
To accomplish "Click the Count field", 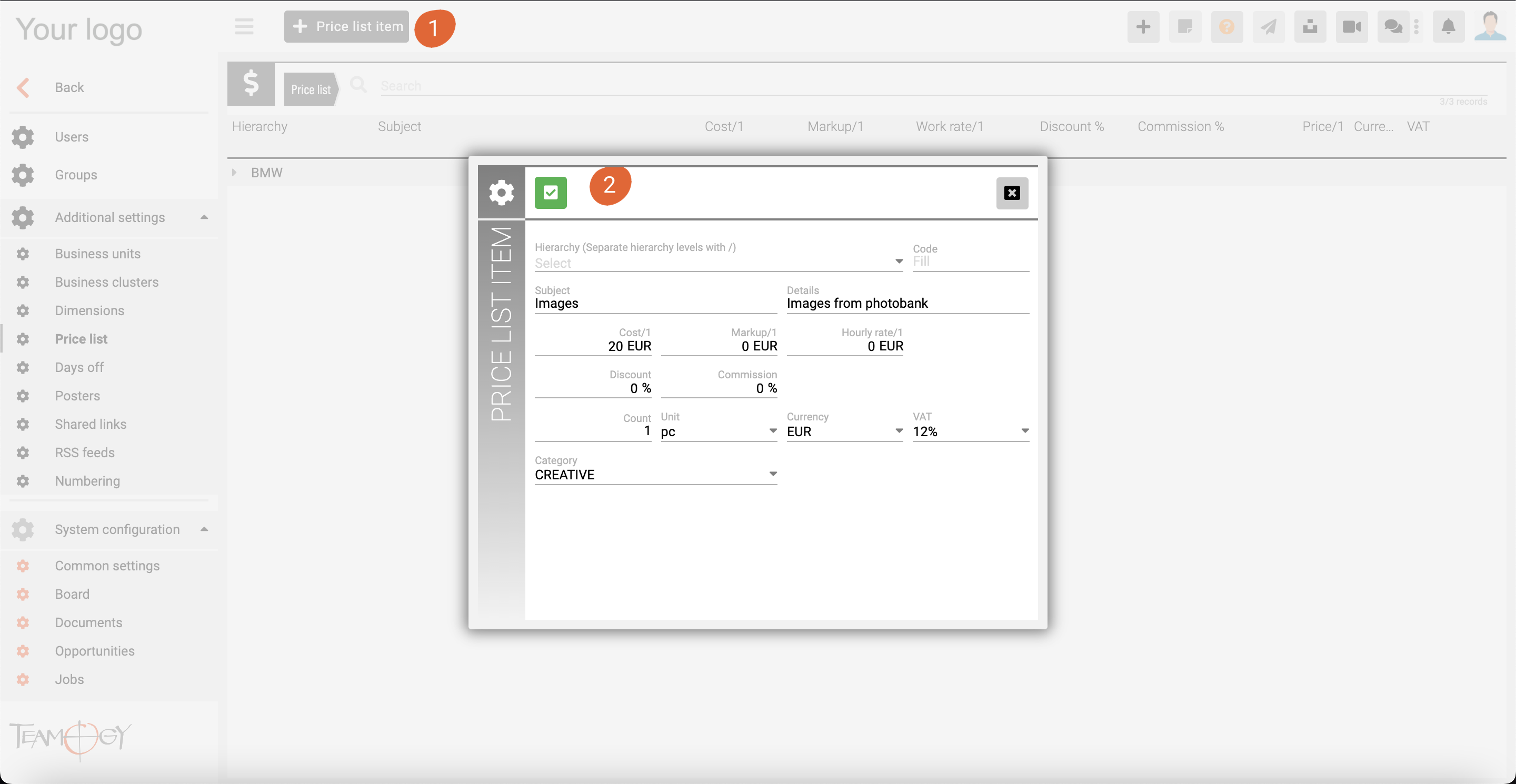I will click(x=593, y=431).
